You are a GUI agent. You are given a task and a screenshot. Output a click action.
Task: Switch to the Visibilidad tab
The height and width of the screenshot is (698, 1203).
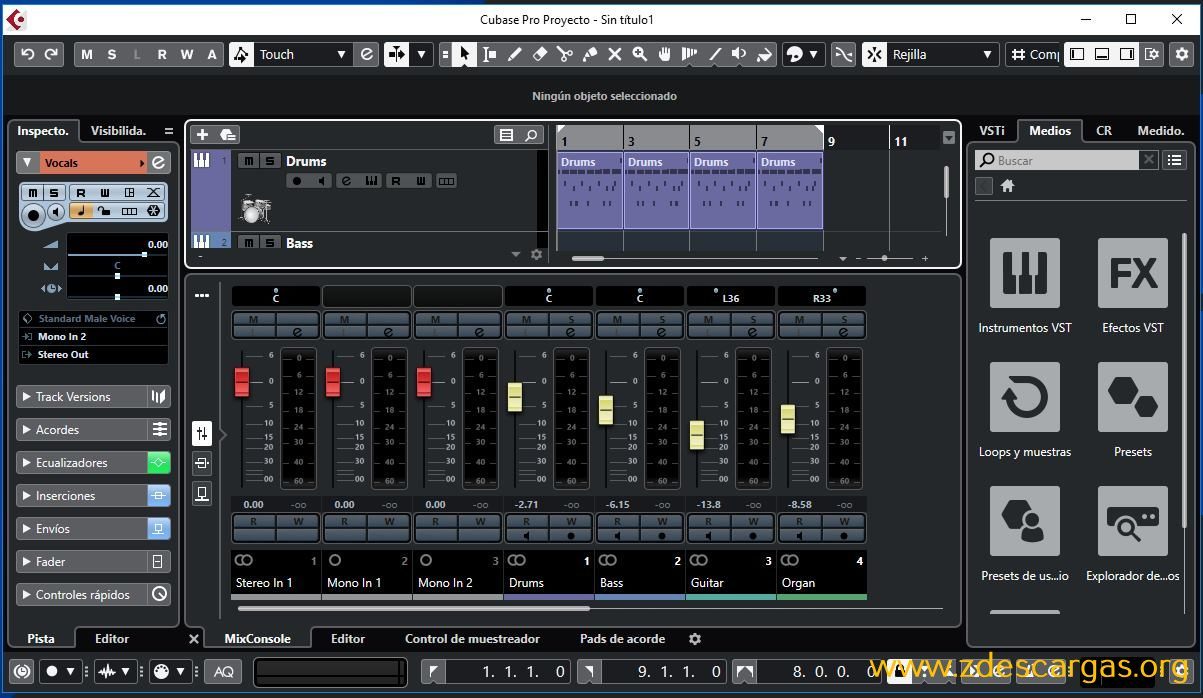pyautogui.click(x=118, y=130)
